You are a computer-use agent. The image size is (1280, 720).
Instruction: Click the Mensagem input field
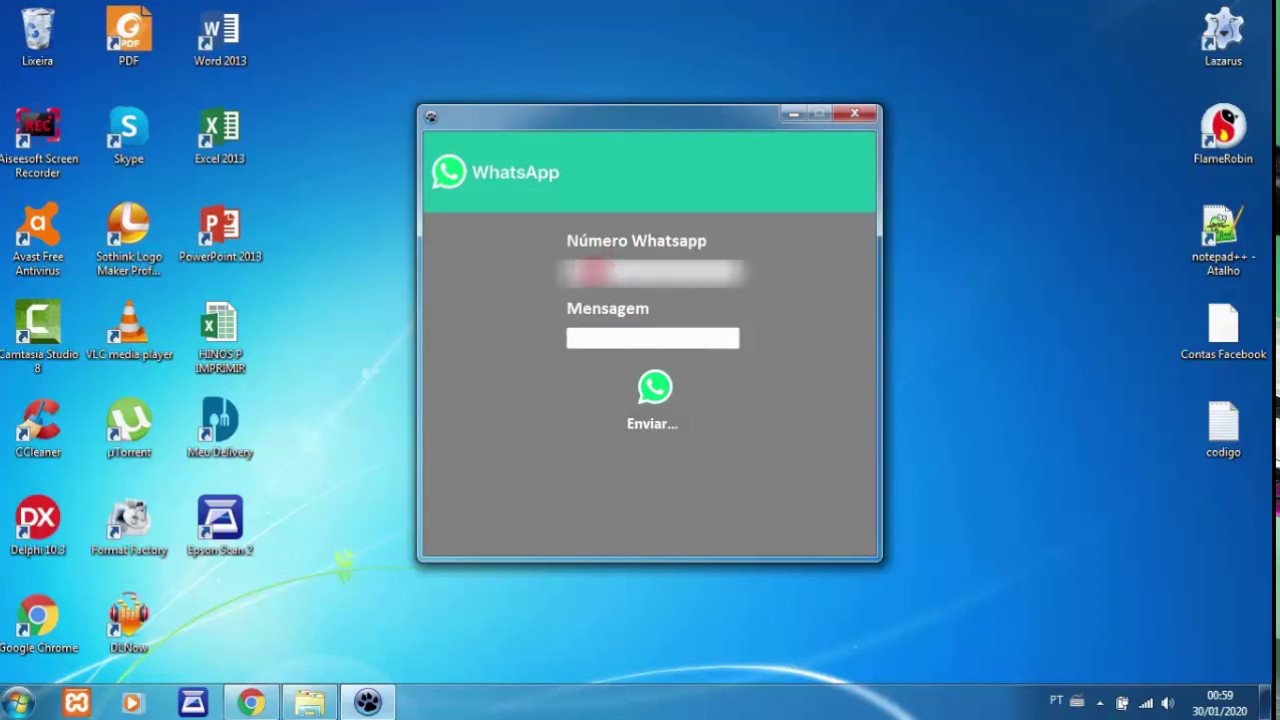(653, 338)
